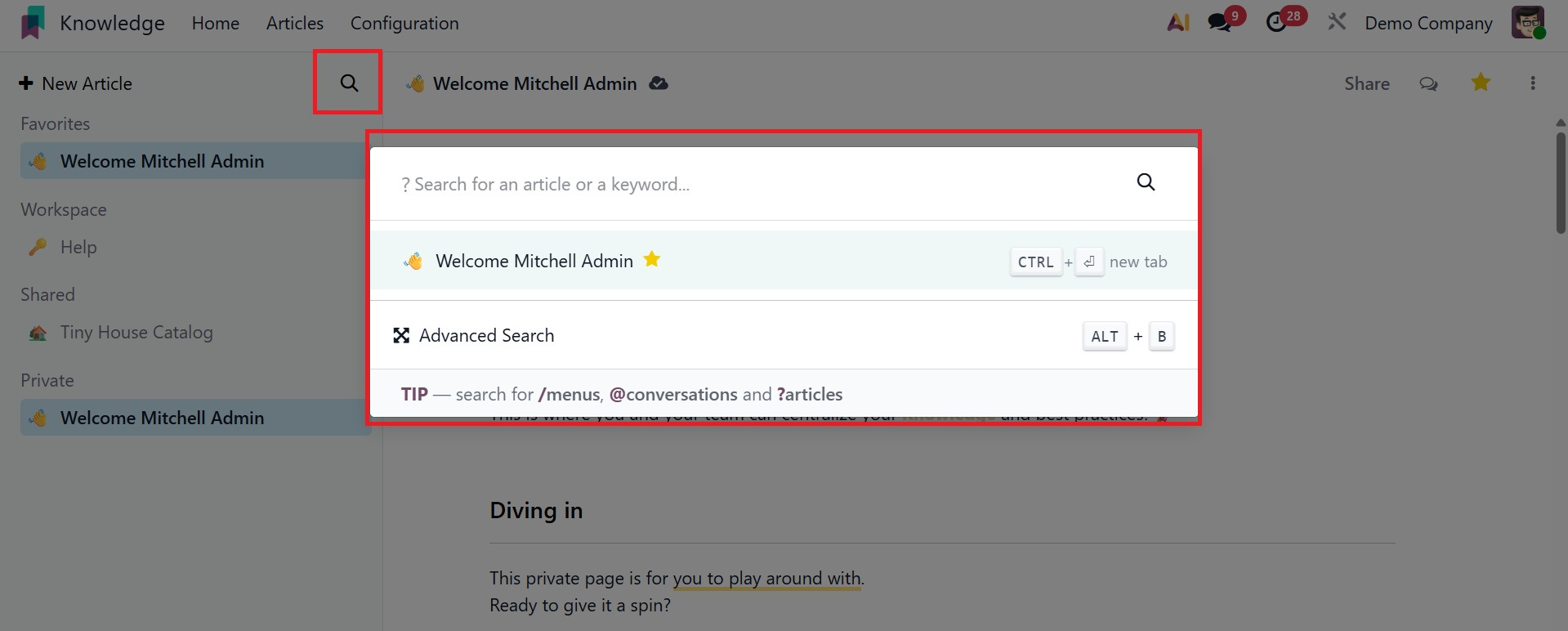Click the New Article button

click(76, 83)
